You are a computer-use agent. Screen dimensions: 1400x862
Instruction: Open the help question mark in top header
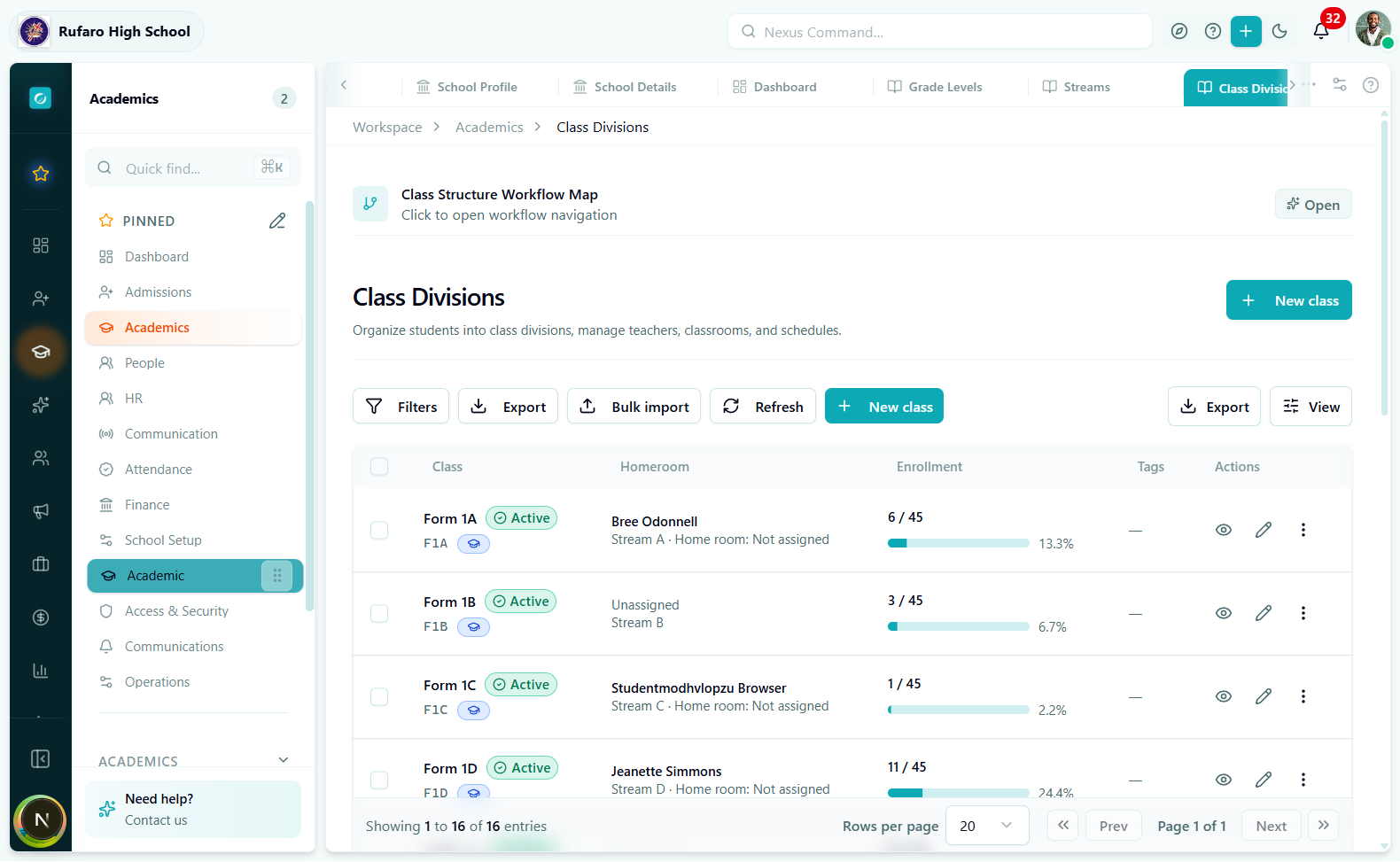coord(1213,31)
